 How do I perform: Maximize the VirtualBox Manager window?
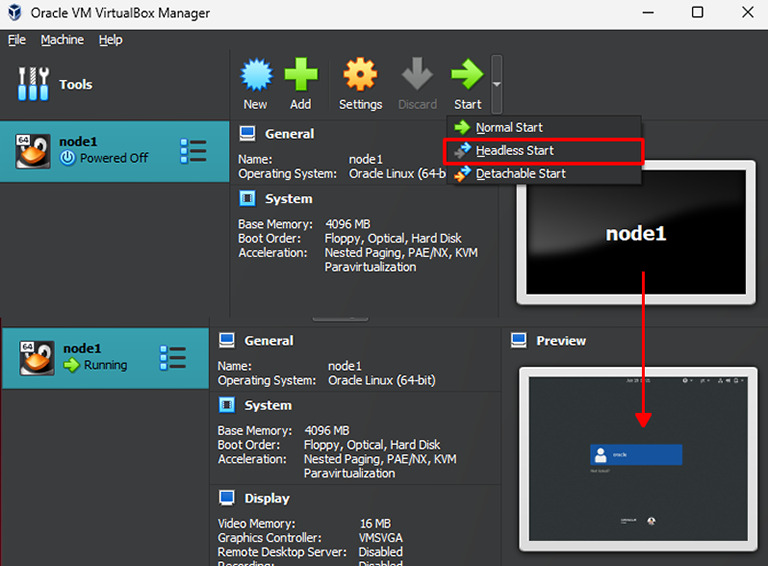697,12
